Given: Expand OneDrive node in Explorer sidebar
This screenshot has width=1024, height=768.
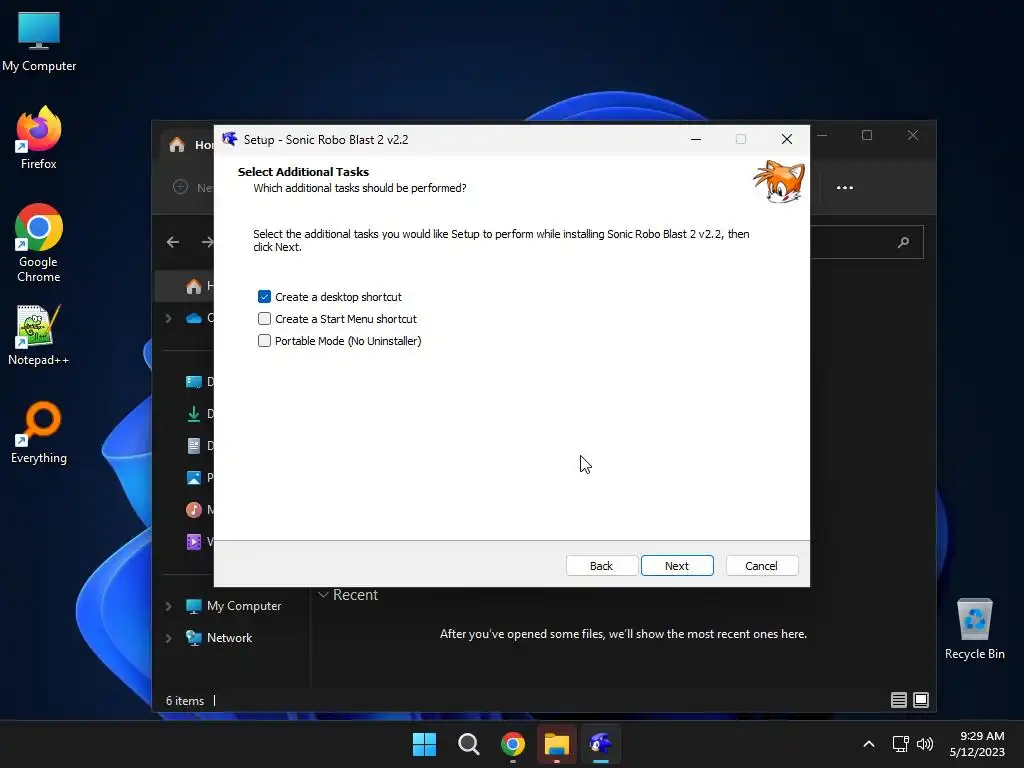Looking at the screenshot, I should click(168, 318).
